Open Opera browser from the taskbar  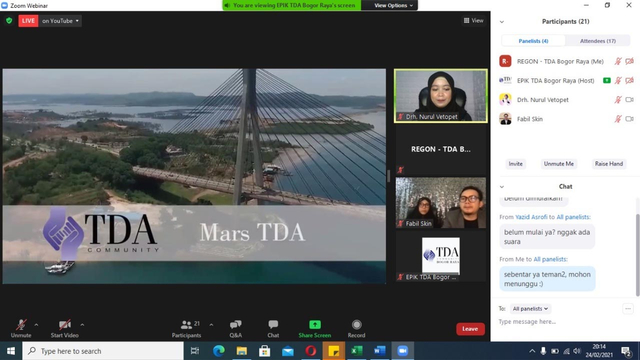[x=311, y=351]
